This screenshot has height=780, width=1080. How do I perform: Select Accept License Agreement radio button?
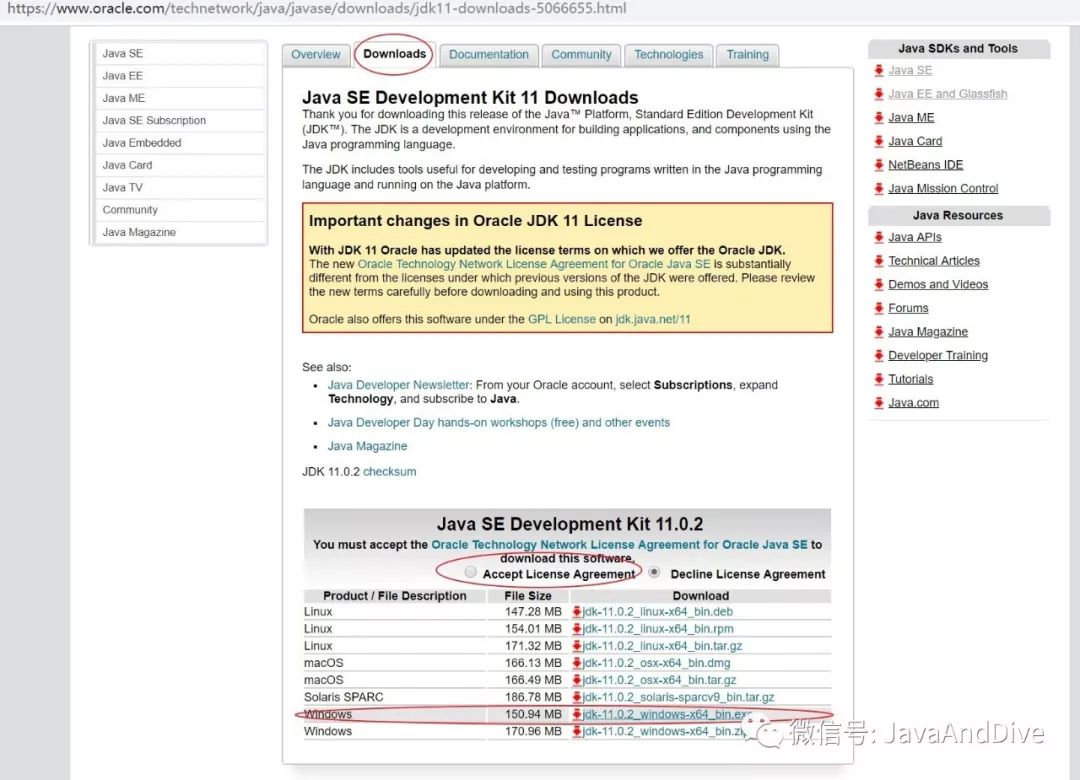click(x=470, y=572)
